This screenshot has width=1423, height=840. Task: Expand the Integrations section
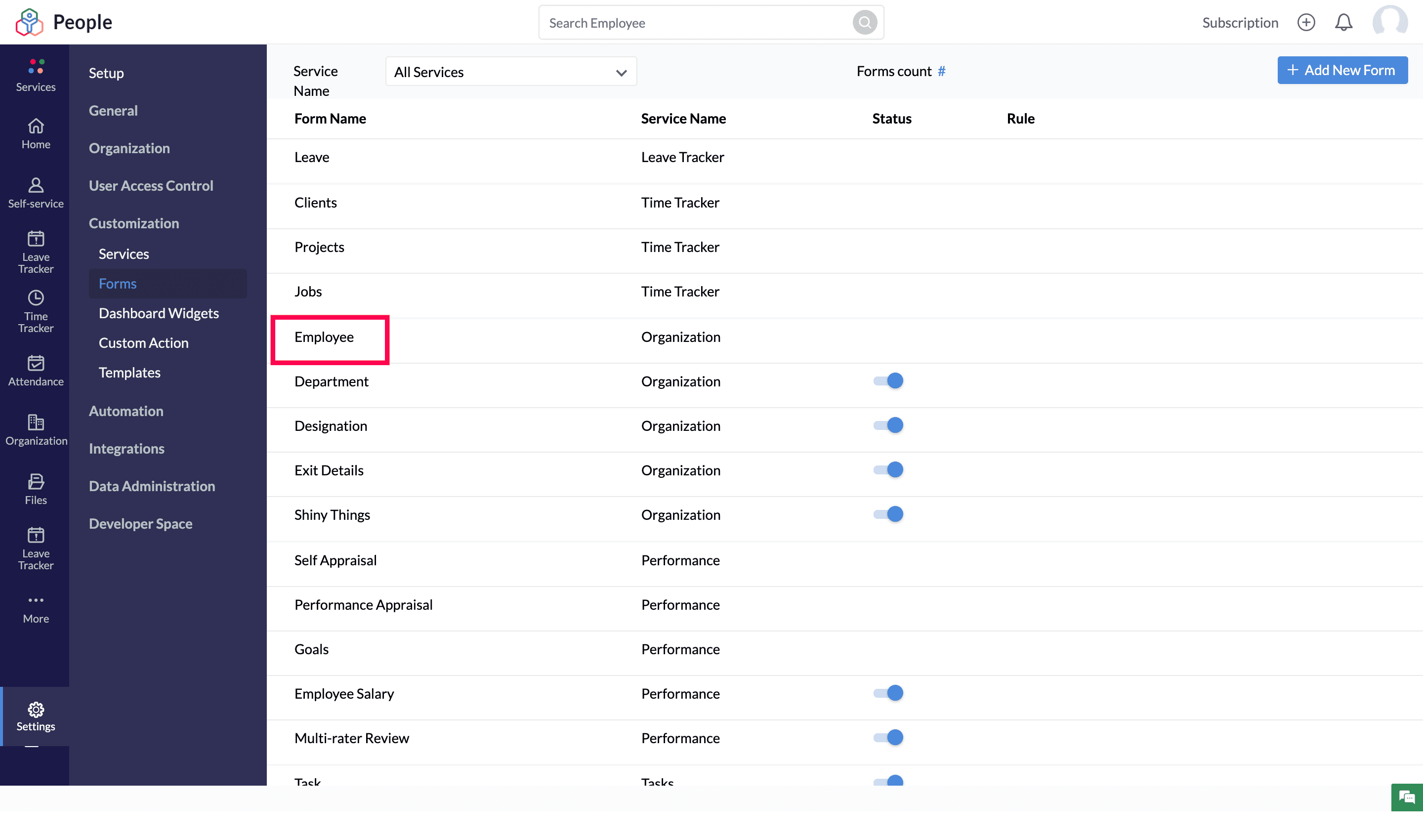(x=126, y=448)
